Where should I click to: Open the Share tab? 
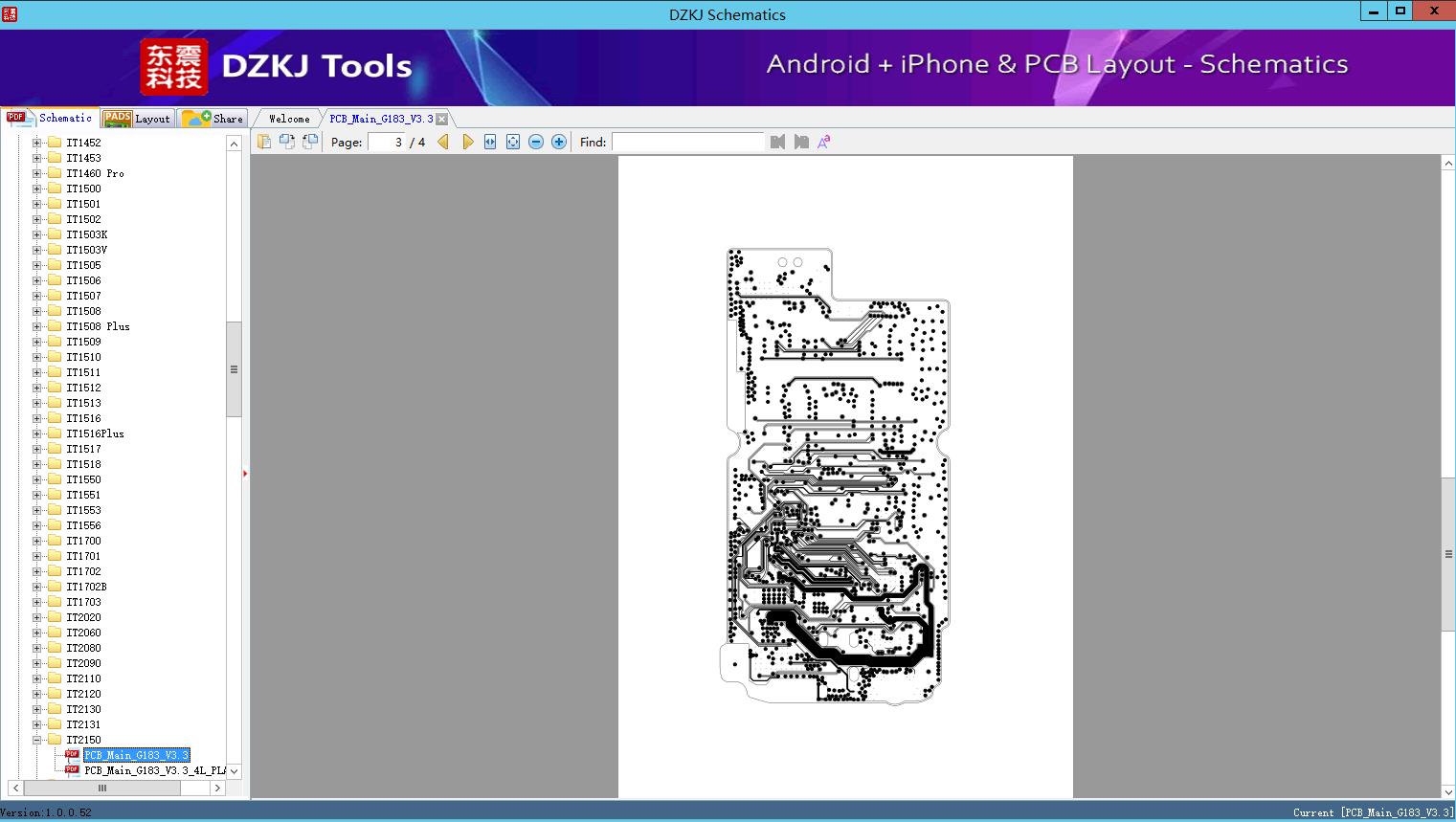pyautogui.click(x=214, y=119)
